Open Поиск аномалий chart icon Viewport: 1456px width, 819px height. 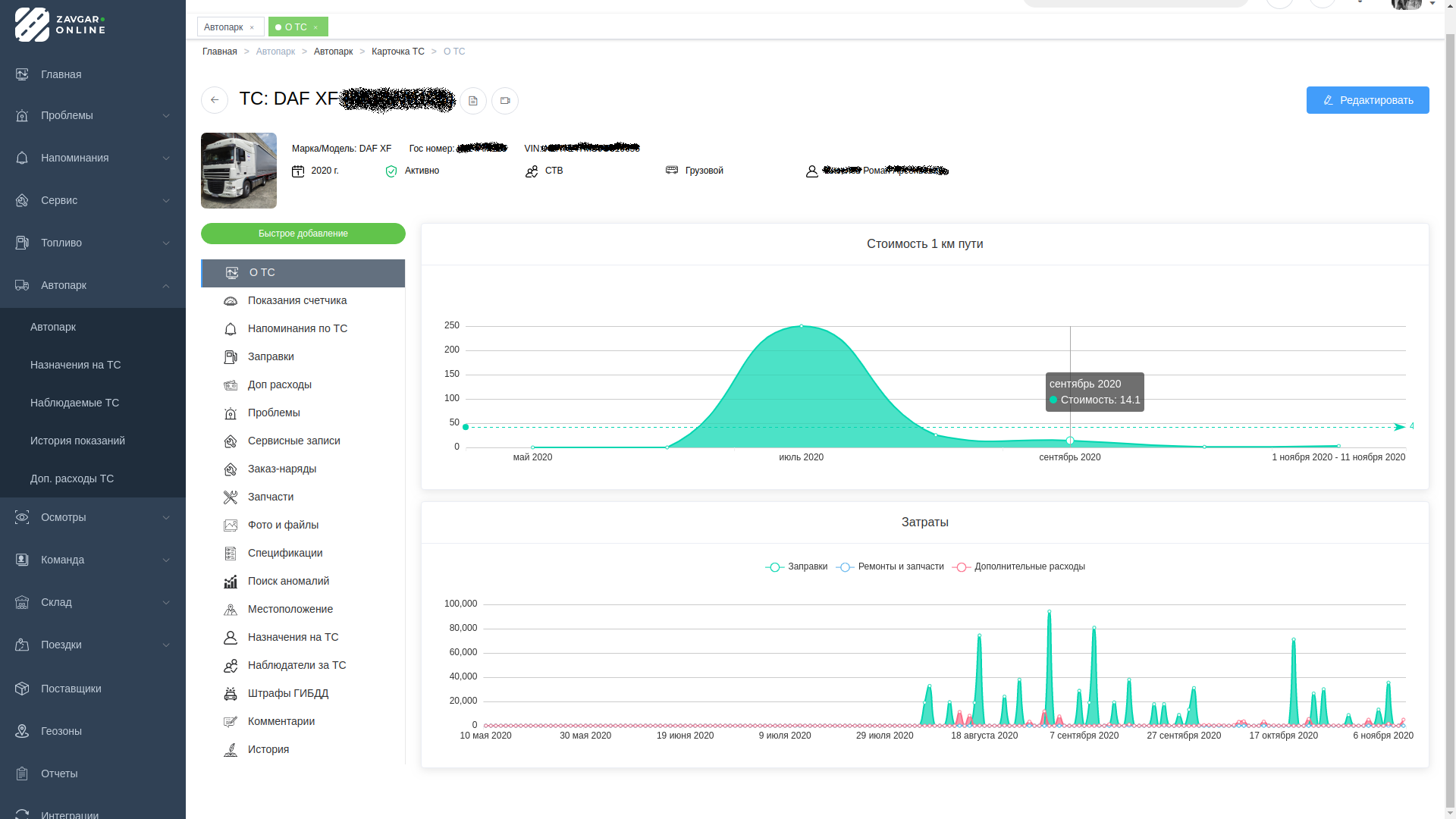pyautogui.click(x=231, y=582)
